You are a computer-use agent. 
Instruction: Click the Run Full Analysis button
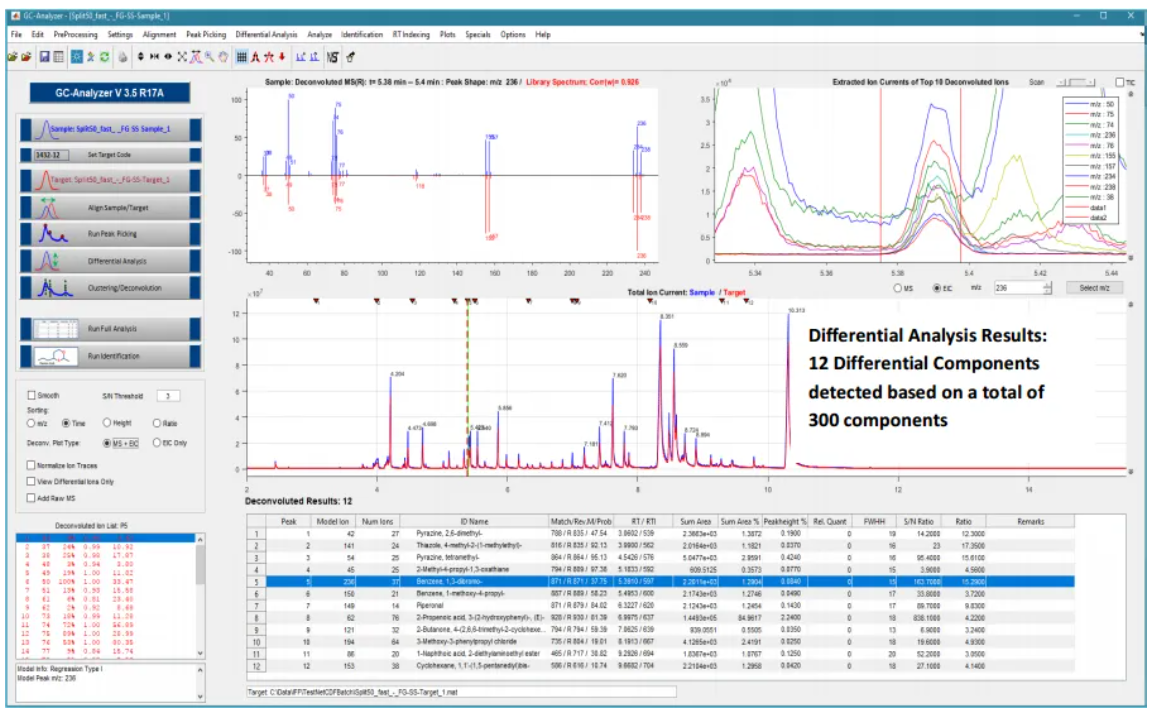click(x=110, y=329)
